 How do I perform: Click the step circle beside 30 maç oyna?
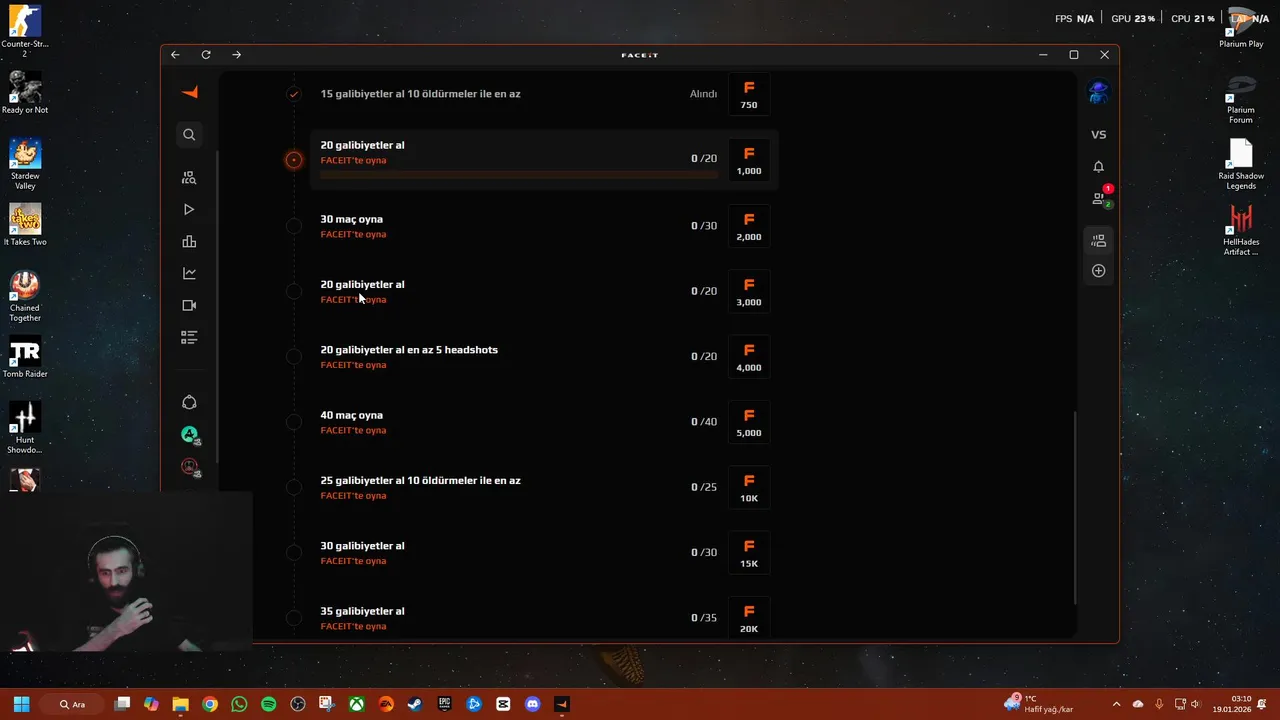(x=293, y=226)
